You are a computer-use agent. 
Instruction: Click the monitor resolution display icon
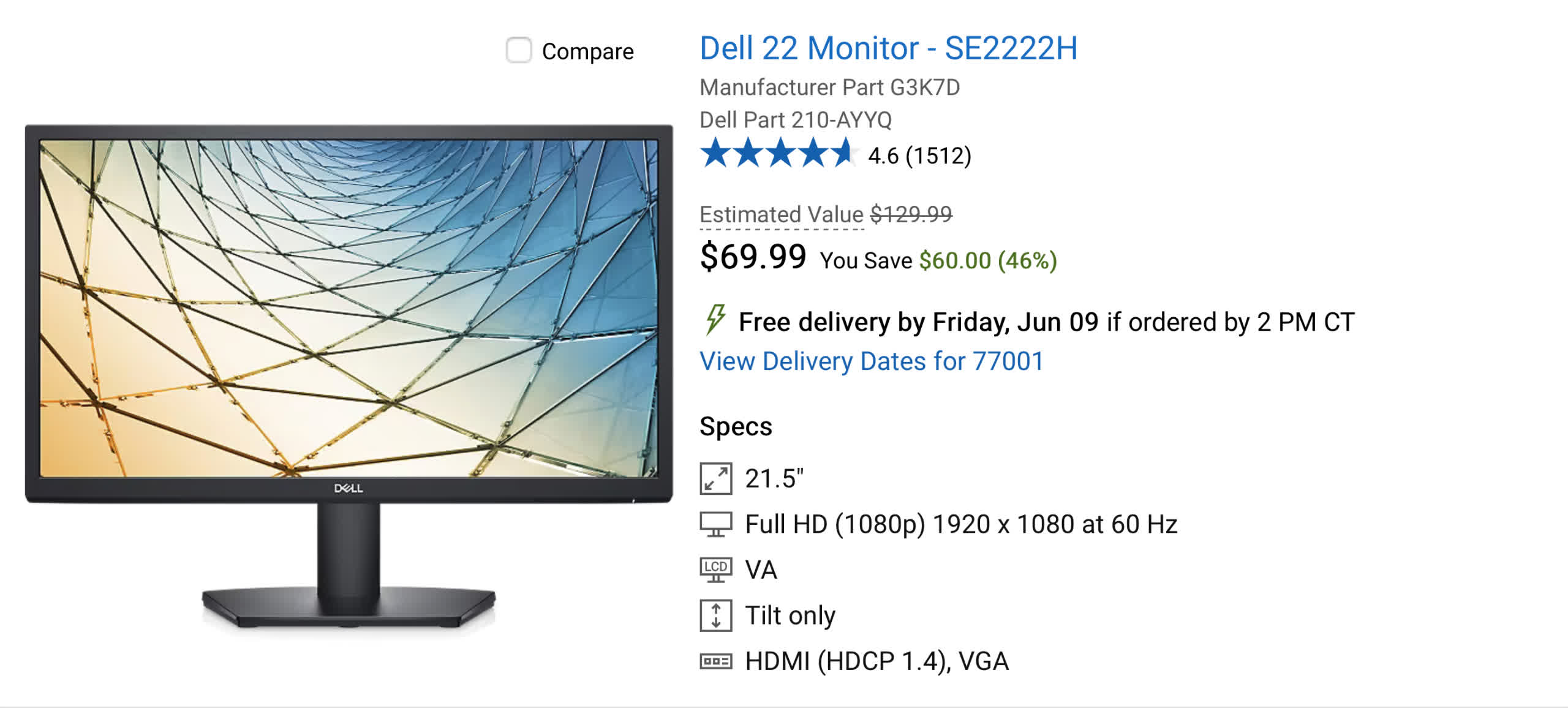715,524
